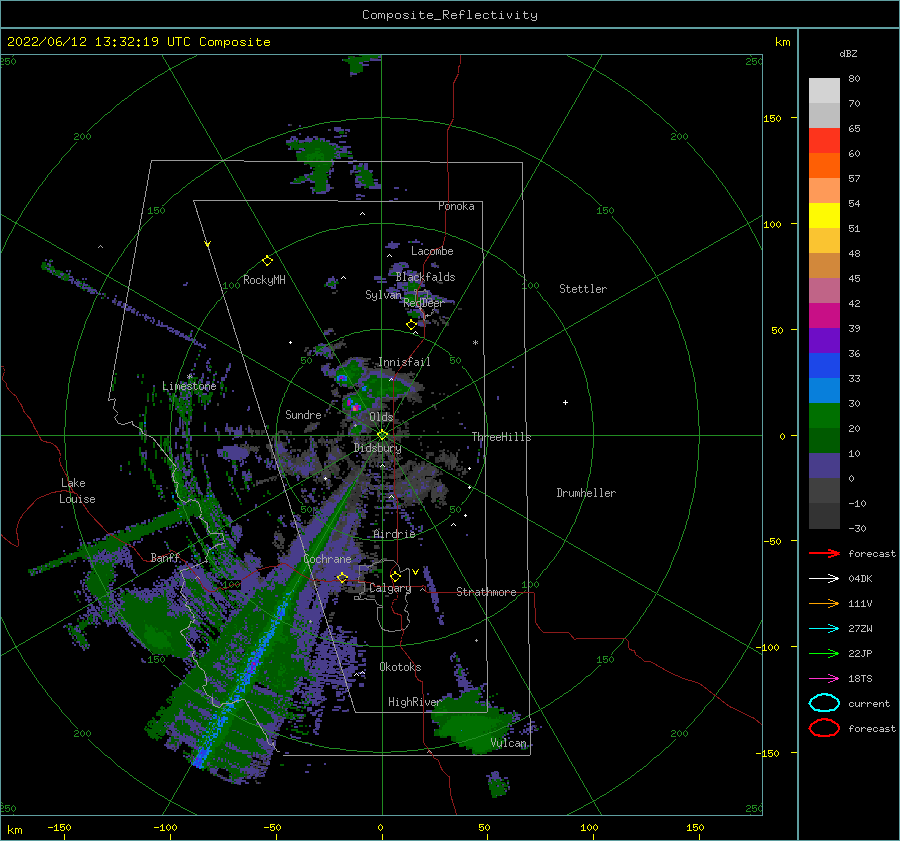
Task: Click the yellow diamond marker below RedDeer
Action: point(412,325)
